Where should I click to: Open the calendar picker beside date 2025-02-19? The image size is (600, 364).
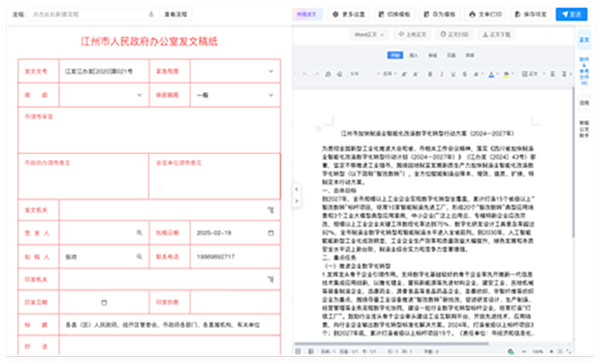coord(271,233)
